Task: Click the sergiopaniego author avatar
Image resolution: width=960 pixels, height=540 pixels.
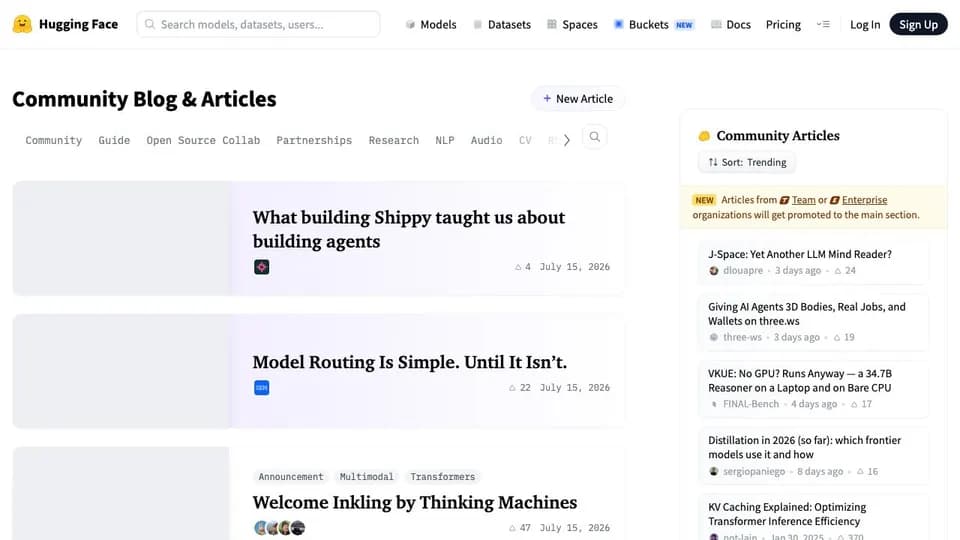Action: tap(713, 471)
